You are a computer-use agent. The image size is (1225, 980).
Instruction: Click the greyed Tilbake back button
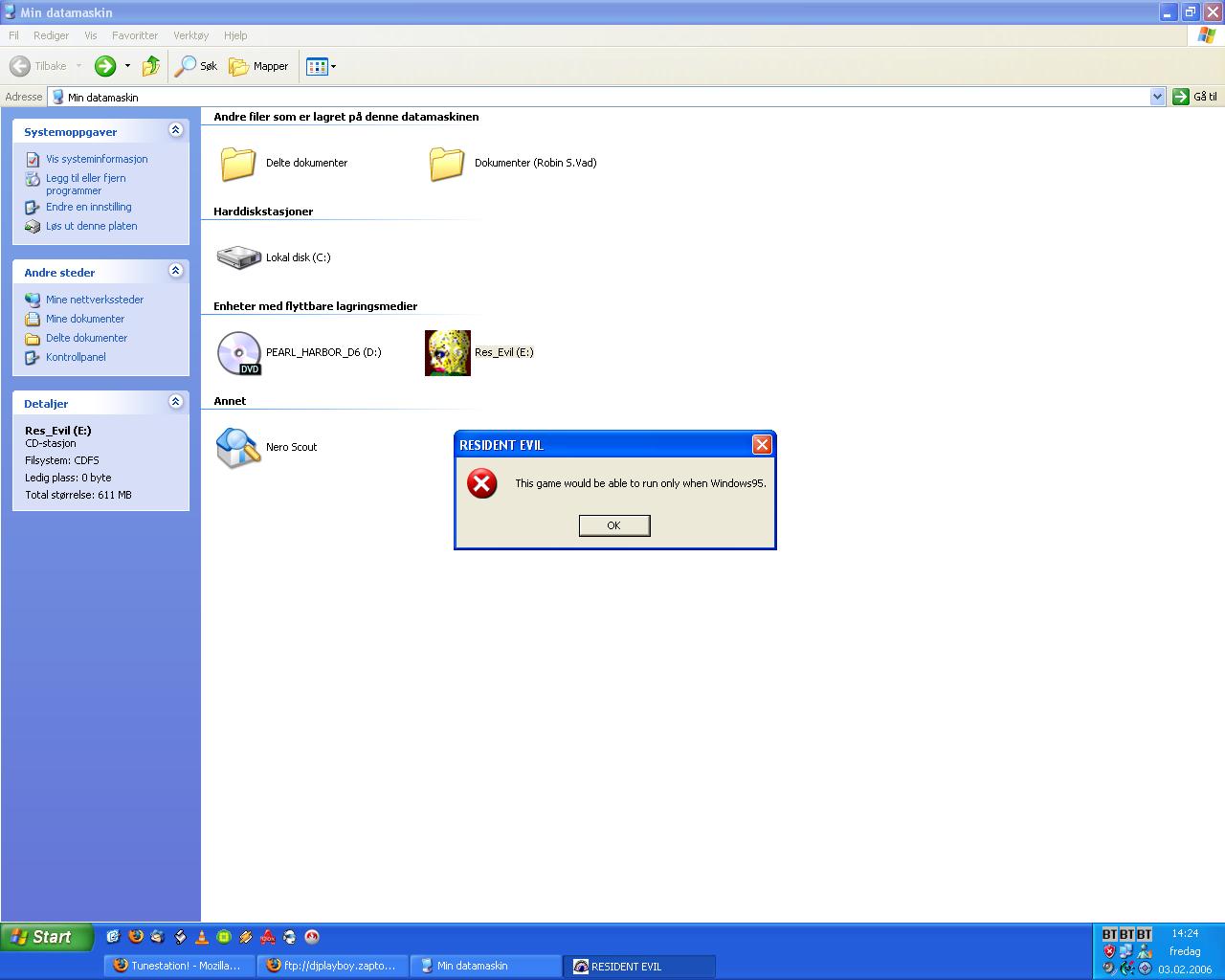pos(38,66)
